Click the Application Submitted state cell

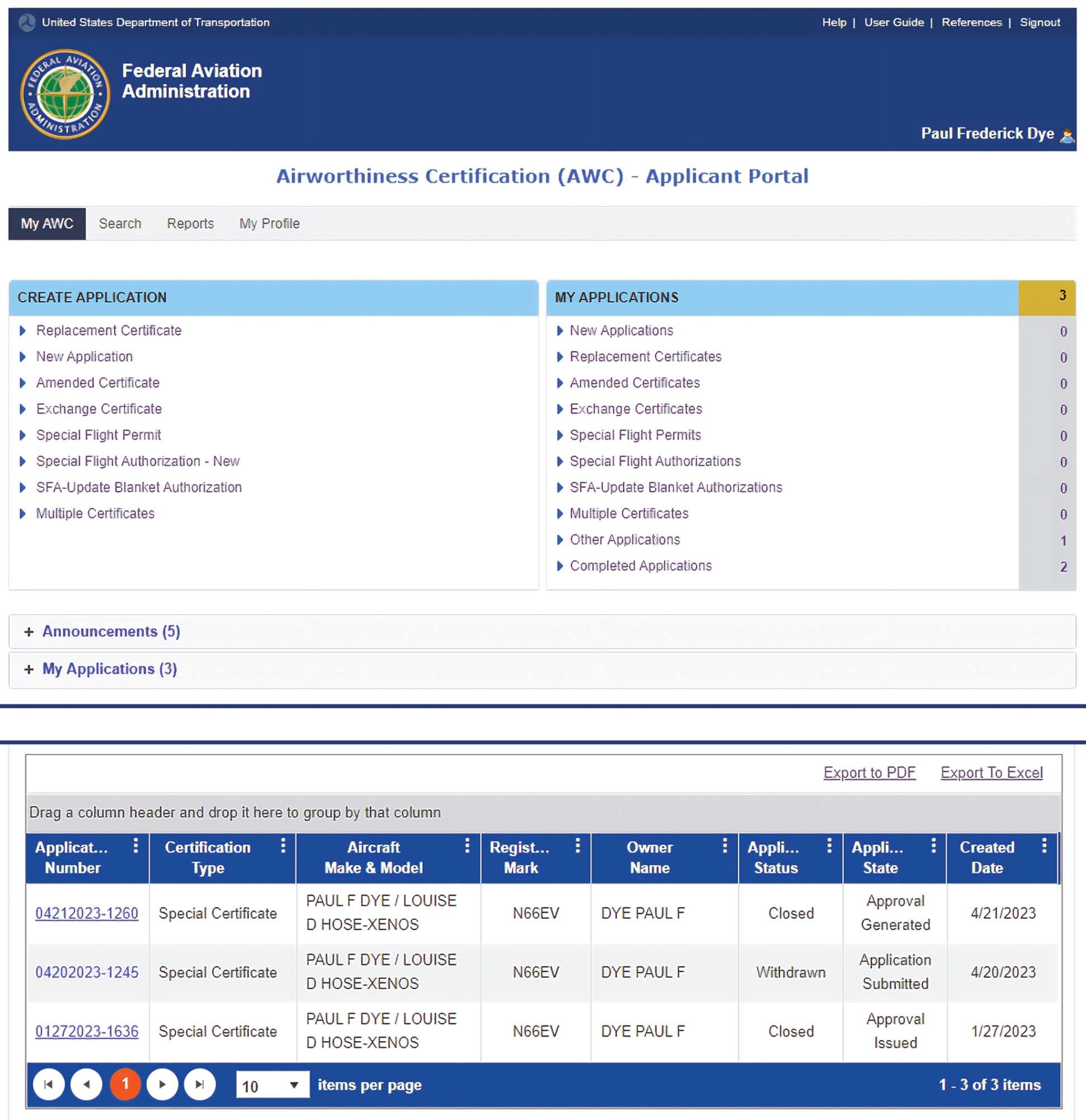pos(895,972)
